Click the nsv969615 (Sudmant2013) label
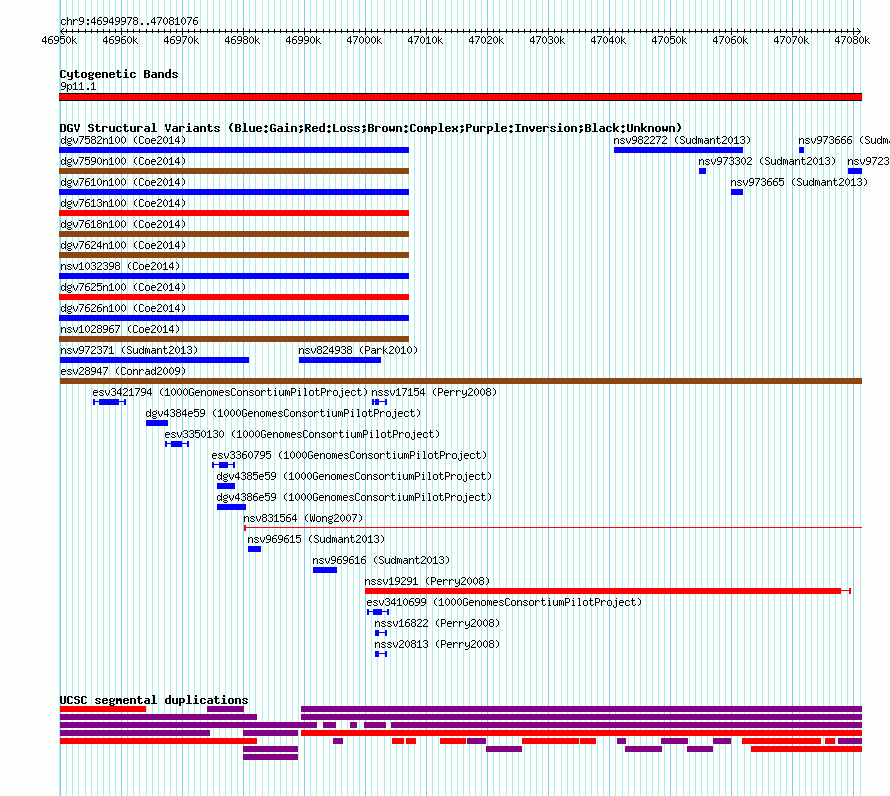Image resolution: width=890 pixels, height=796 pixels. [x=316, y=539]
